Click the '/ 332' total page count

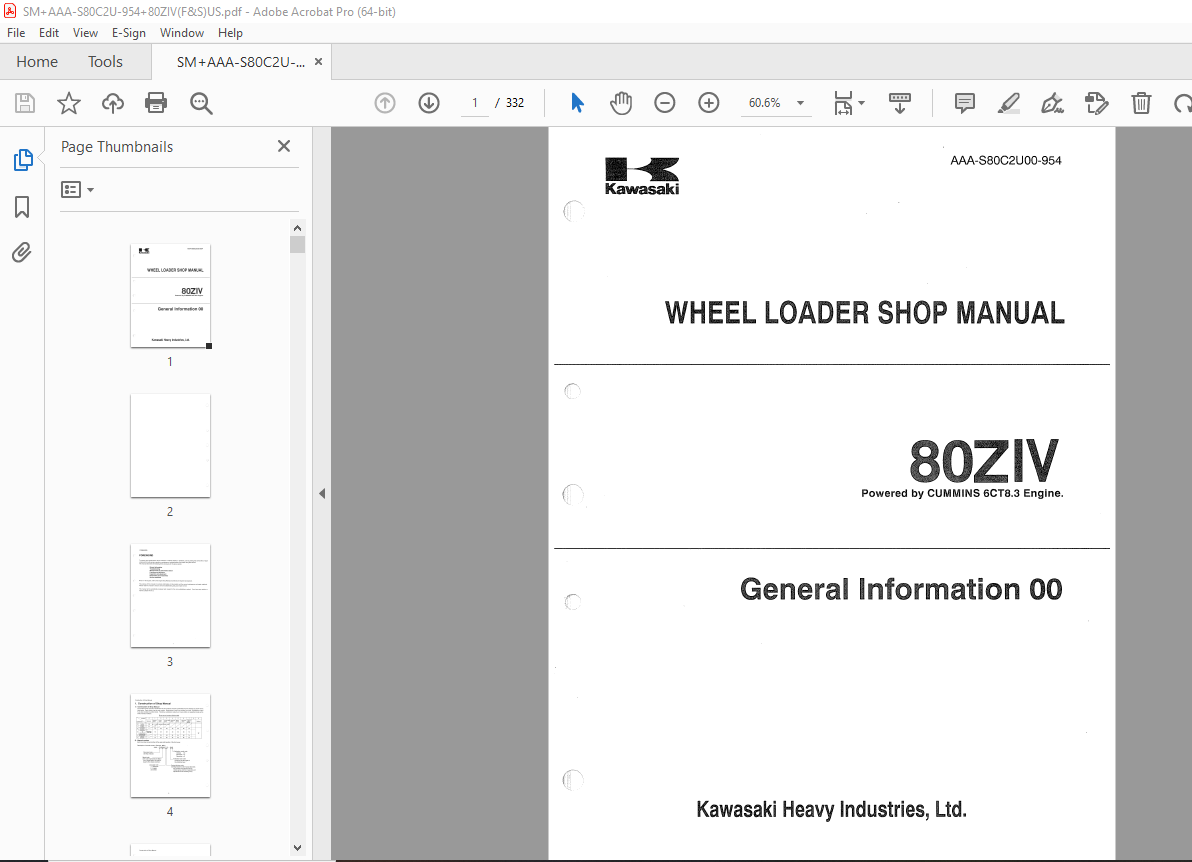(x=510, y=103)
